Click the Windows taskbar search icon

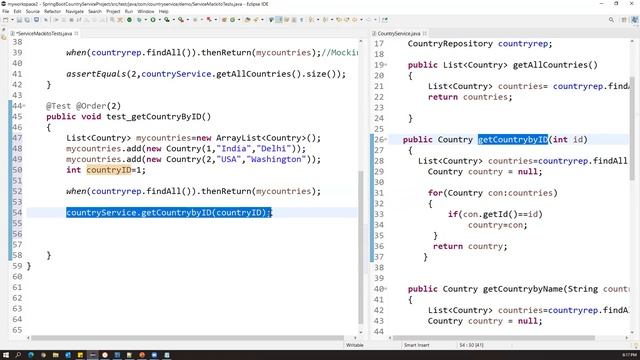tap(18, 355)
